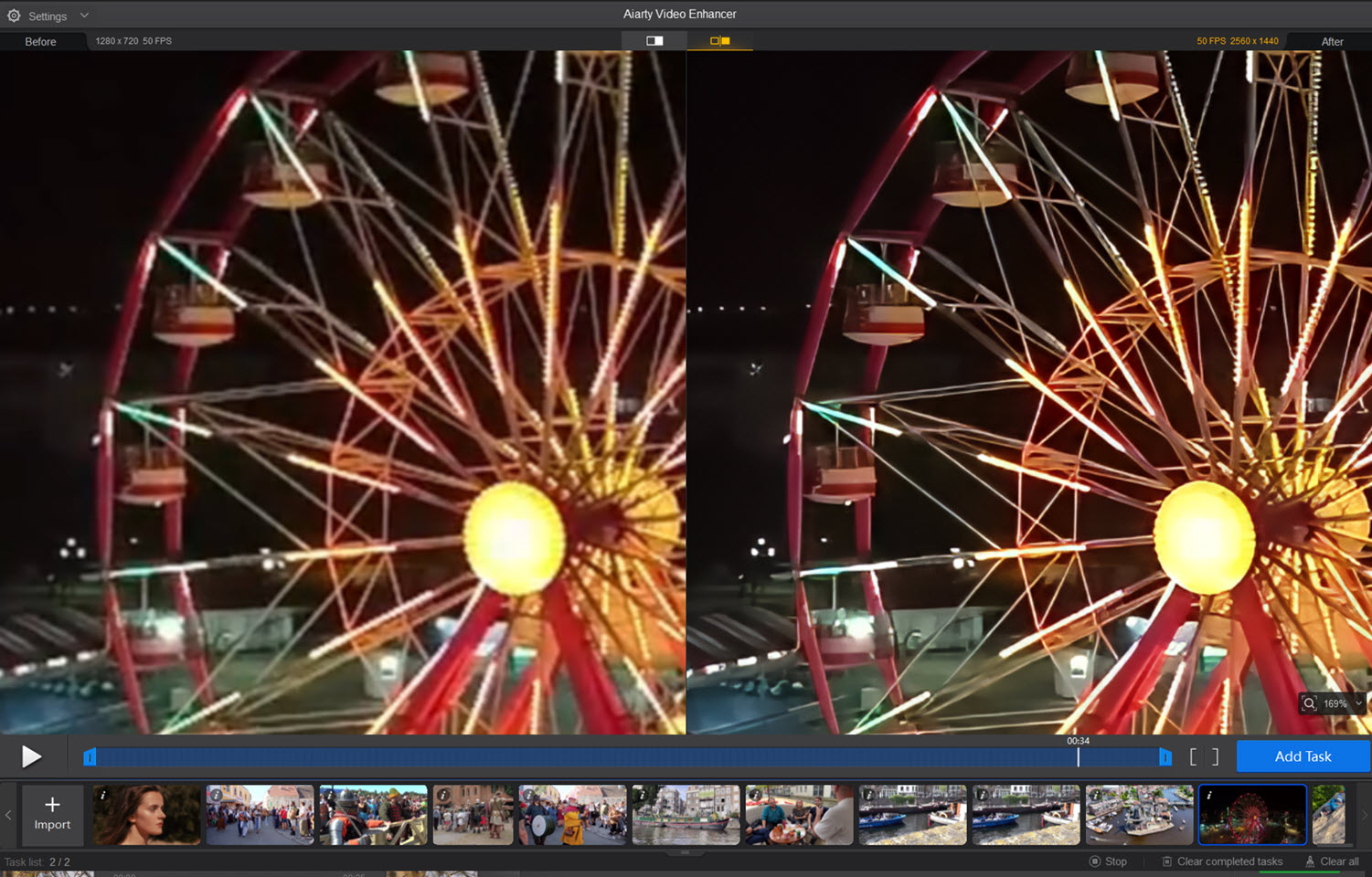Select the street crowd parade thumbnail
1372x877 pixels.
260,814
